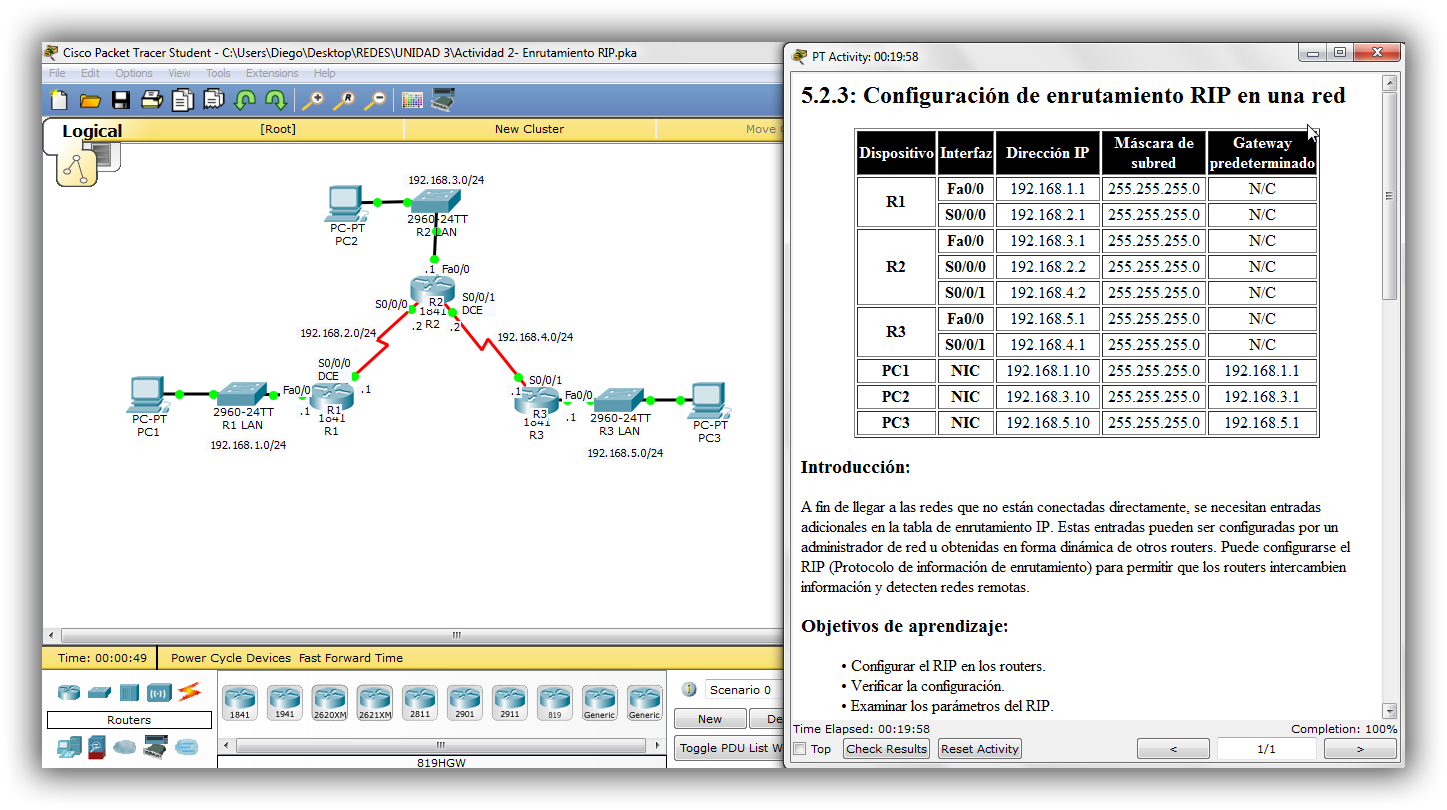Open the Connections category with lightning bolt icon
This screenshot has width=1447, height=810.
pos(188,692)
